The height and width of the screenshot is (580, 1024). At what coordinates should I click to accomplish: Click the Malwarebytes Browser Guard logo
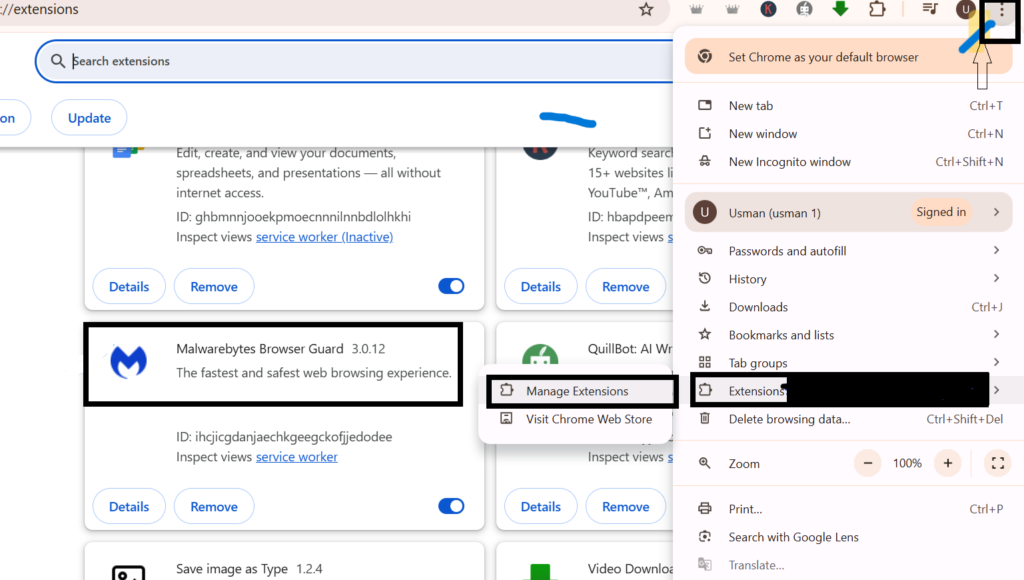point(129,361)
